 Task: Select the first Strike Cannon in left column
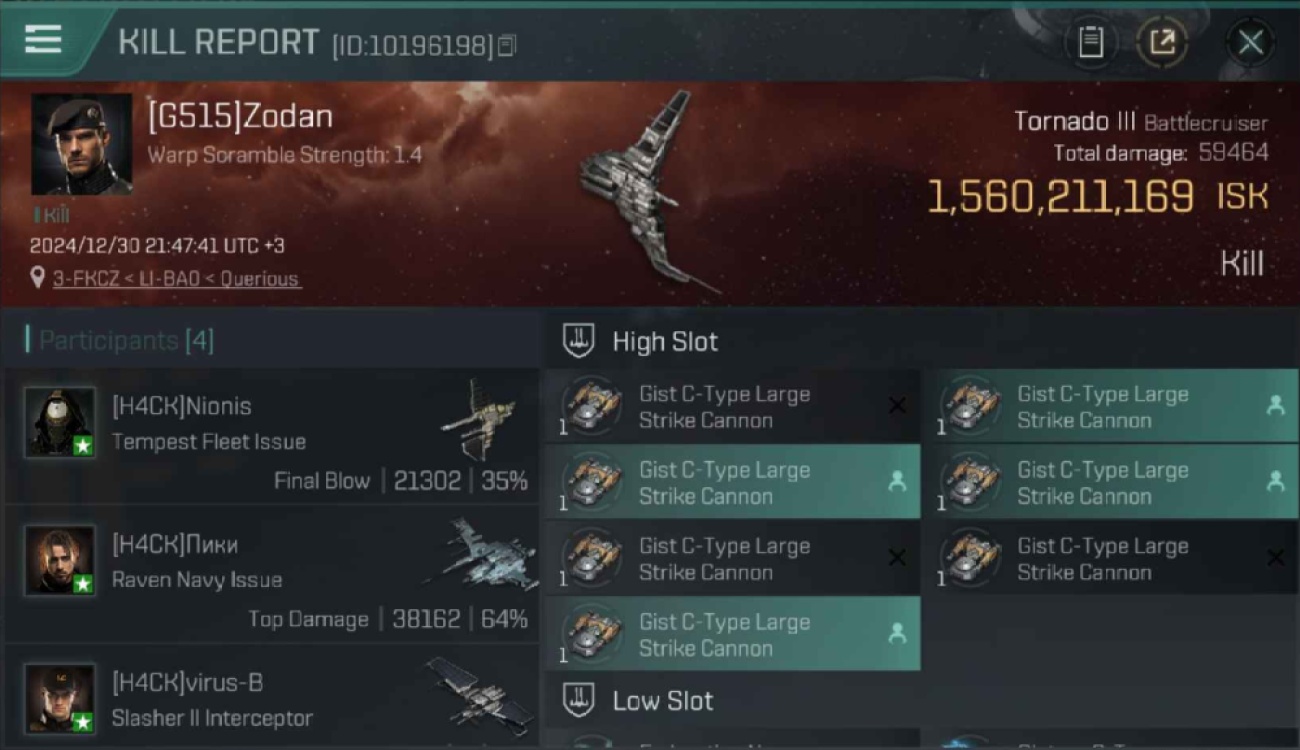[732, 406]
